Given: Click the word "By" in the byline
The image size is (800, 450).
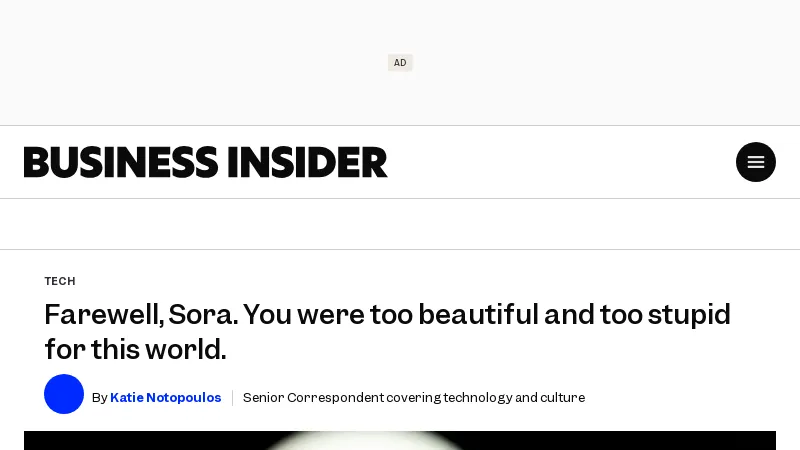Looking at the screenshot, I should [99, 398].
